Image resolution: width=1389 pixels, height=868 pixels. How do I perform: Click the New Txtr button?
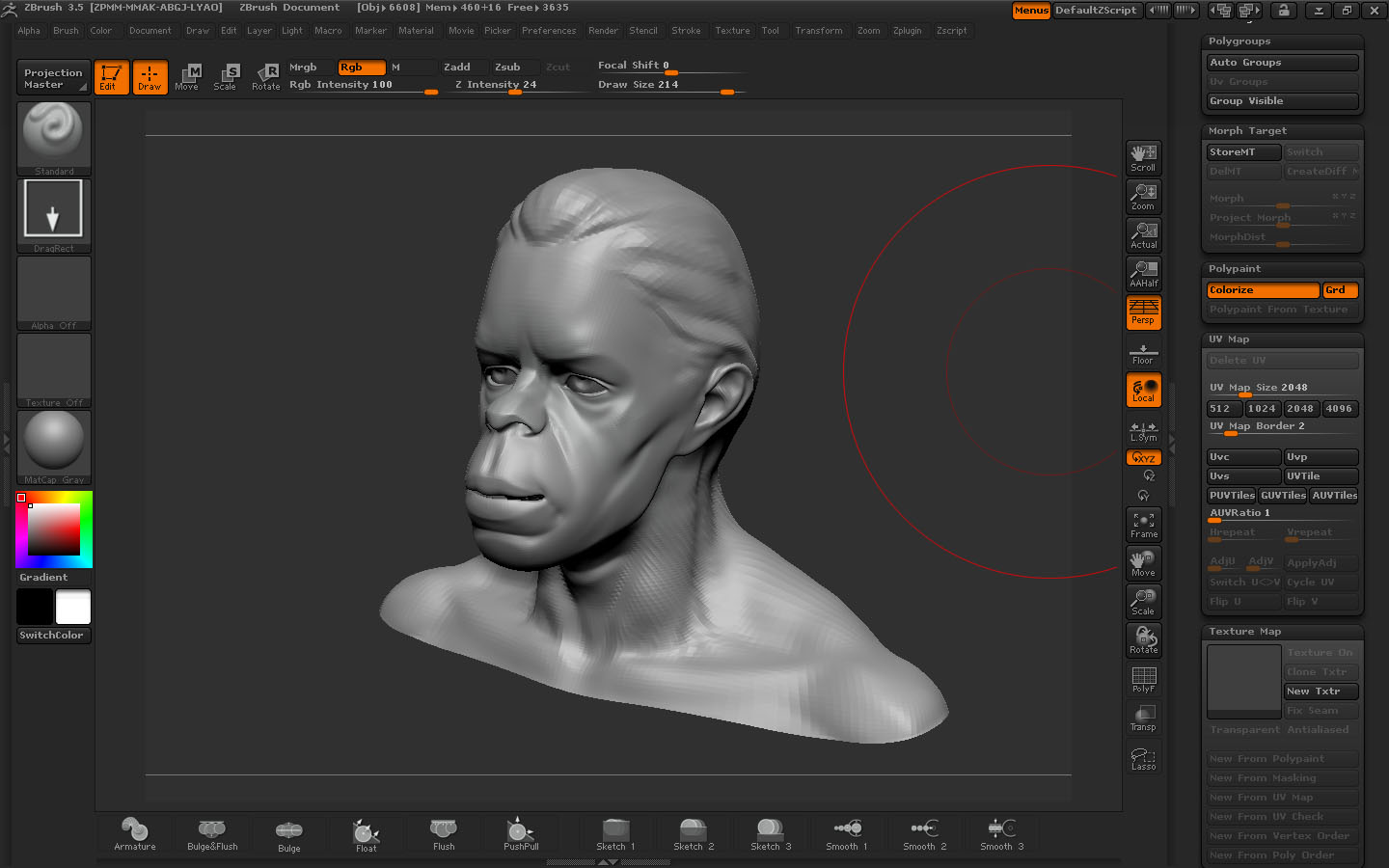pyautogui.click(x=1321, y=691)
